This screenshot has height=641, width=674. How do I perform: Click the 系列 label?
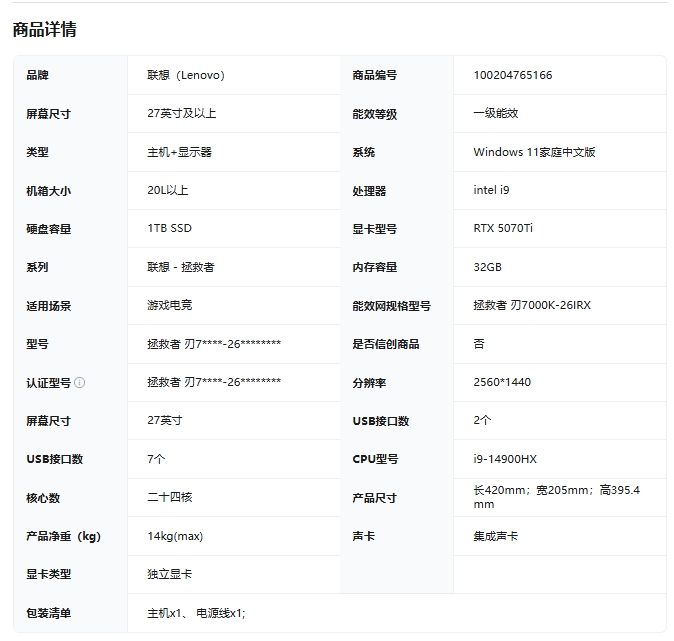click(37, 267)
